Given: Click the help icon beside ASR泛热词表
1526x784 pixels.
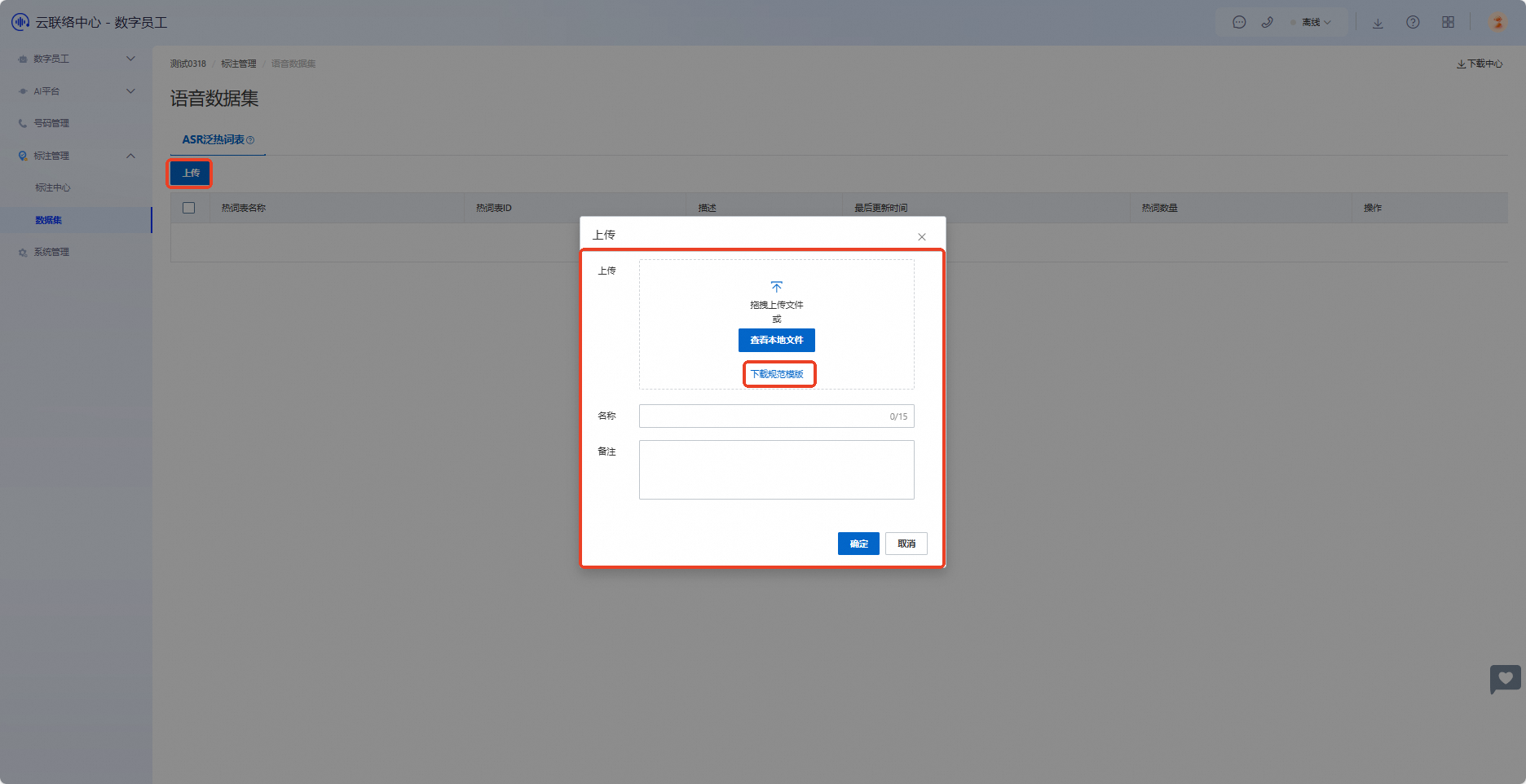Looking at the screenshot, I should click(x=250, y=140).
